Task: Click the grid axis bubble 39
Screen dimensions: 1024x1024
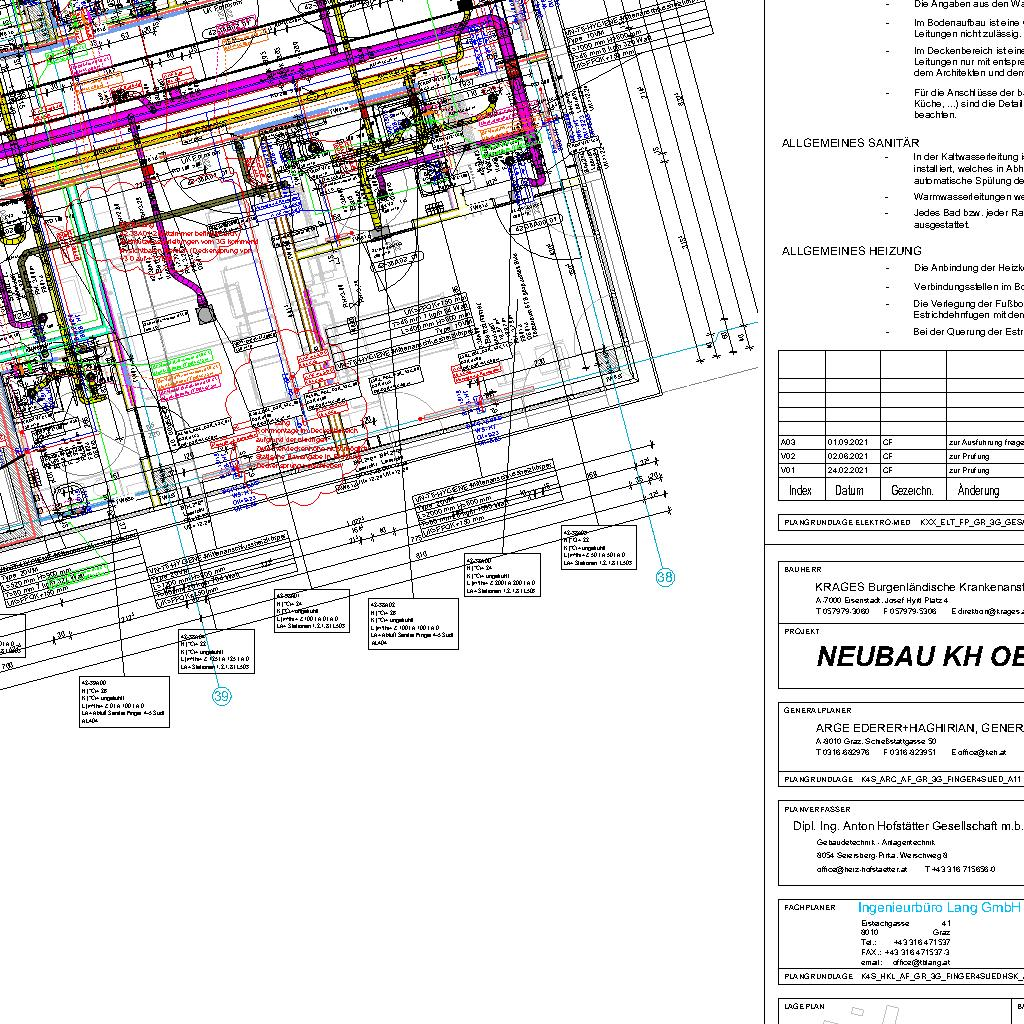Action: [x=221, y=697]
